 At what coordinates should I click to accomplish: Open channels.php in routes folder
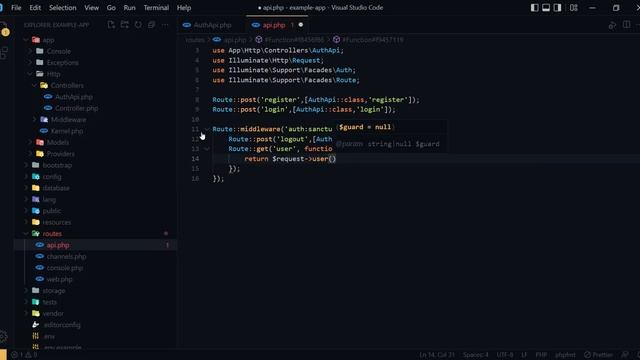[67, 256]
